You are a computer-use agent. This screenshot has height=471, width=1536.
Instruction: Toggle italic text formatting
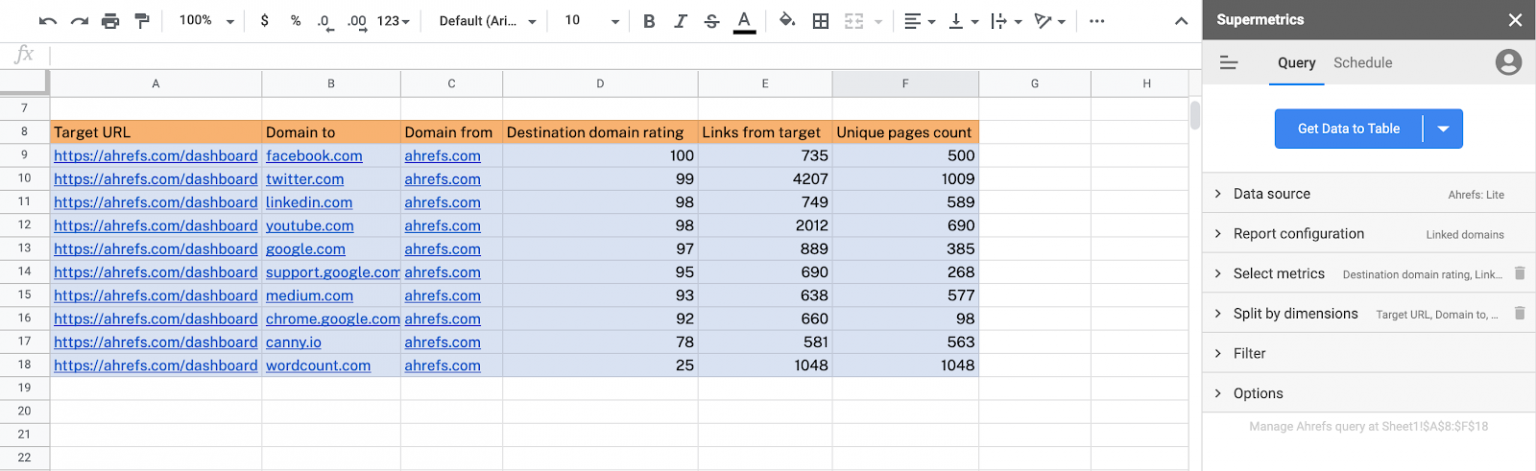[680, 21]
